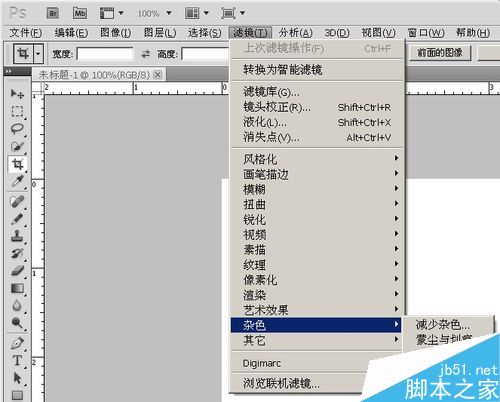Image resolution: width=500 pixels, height=402 pixels.
Task: Expand the 风格化 submenu
Action: coord(317,159)
